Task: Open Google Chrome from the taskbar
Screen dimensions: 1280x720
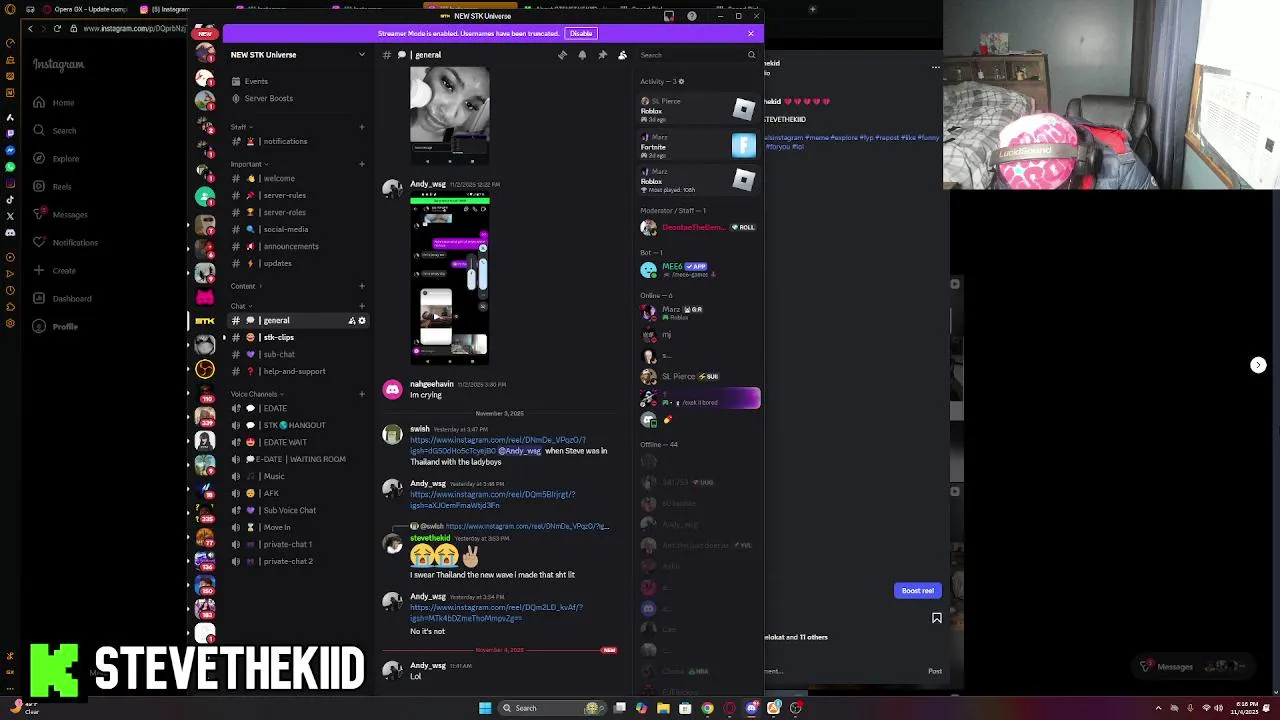Action: [707, 708]
